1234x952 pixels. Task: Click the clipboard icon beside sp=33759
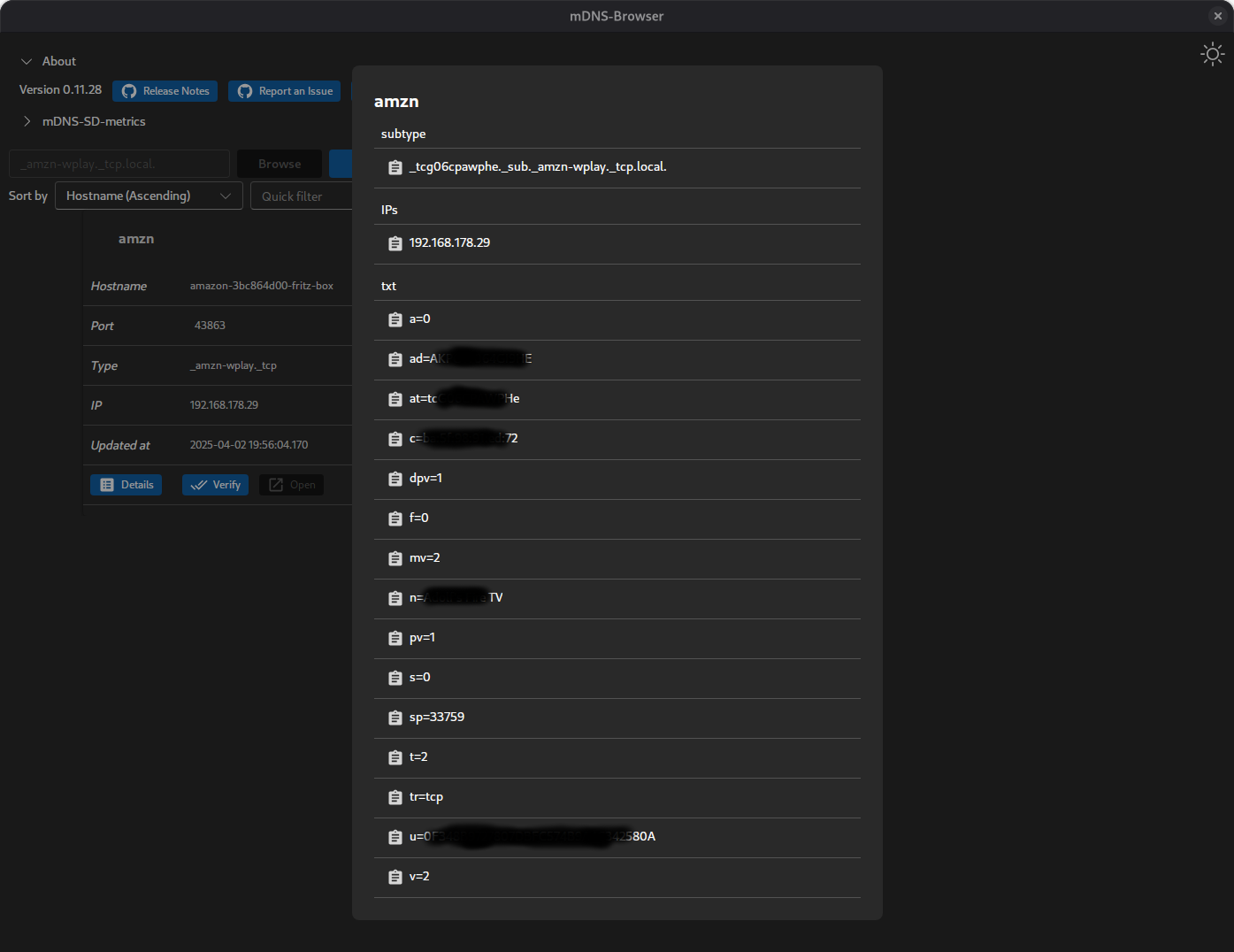[x=395, y=718]
